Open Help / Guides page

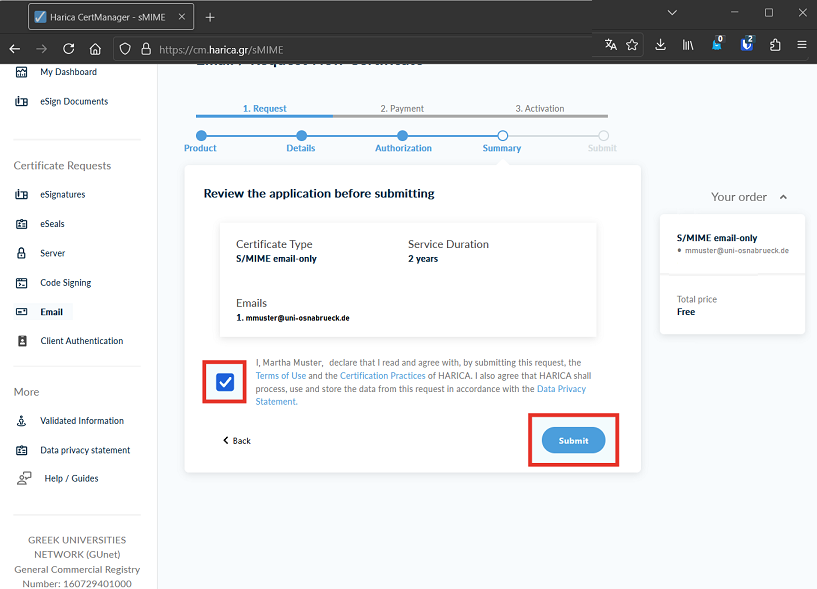(x=71, y=478)
